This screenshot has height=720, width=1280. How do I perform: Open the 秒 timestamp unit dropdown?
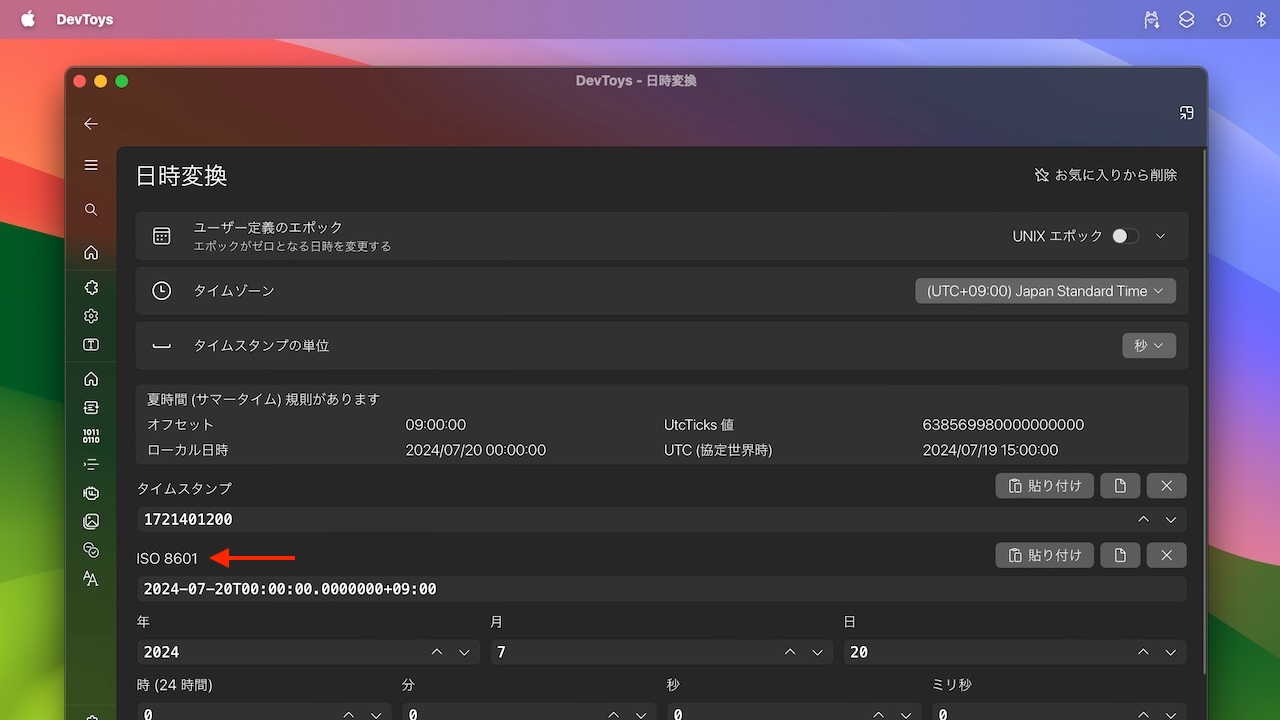pos(1149,345)
